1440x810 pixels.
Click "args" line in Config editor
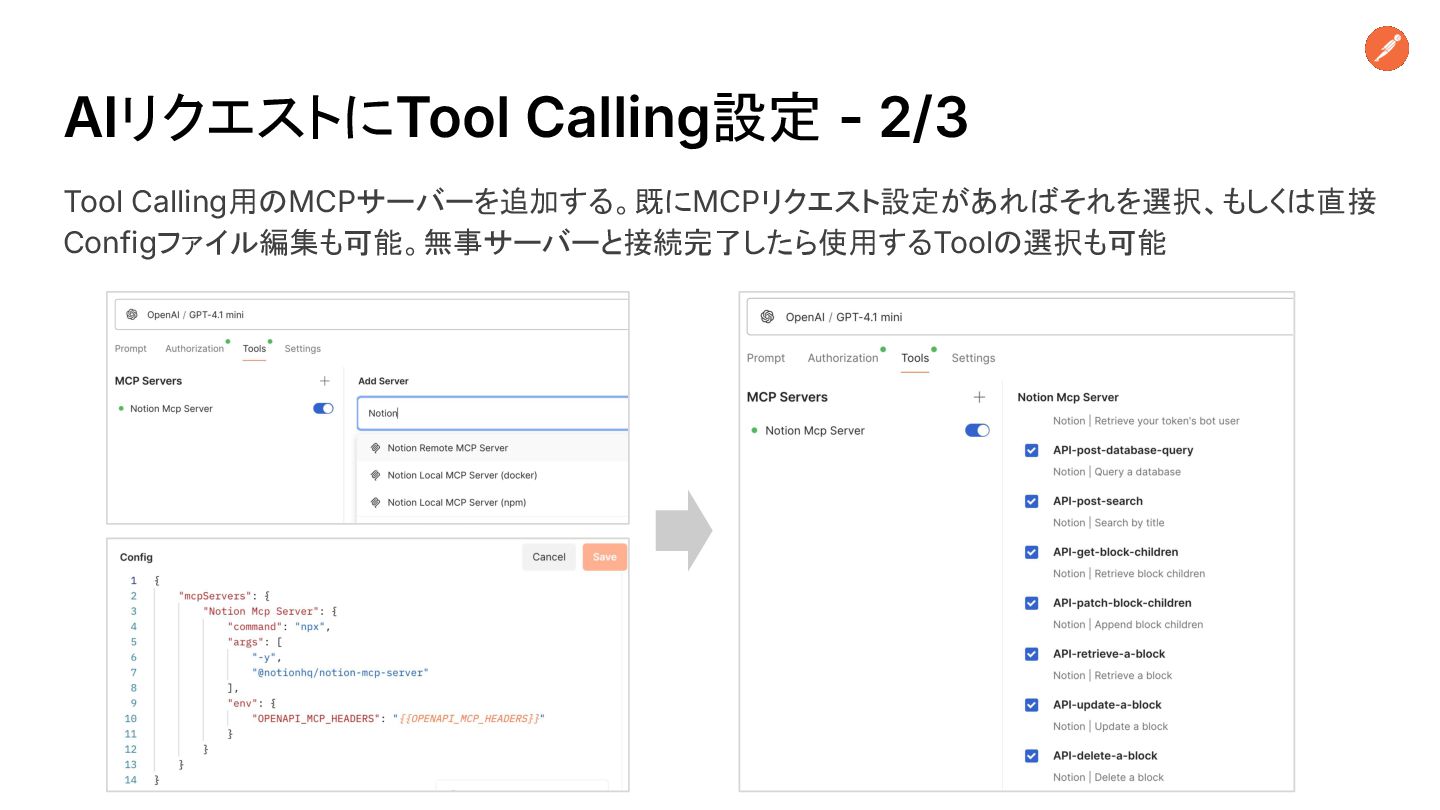coord(255,642)
